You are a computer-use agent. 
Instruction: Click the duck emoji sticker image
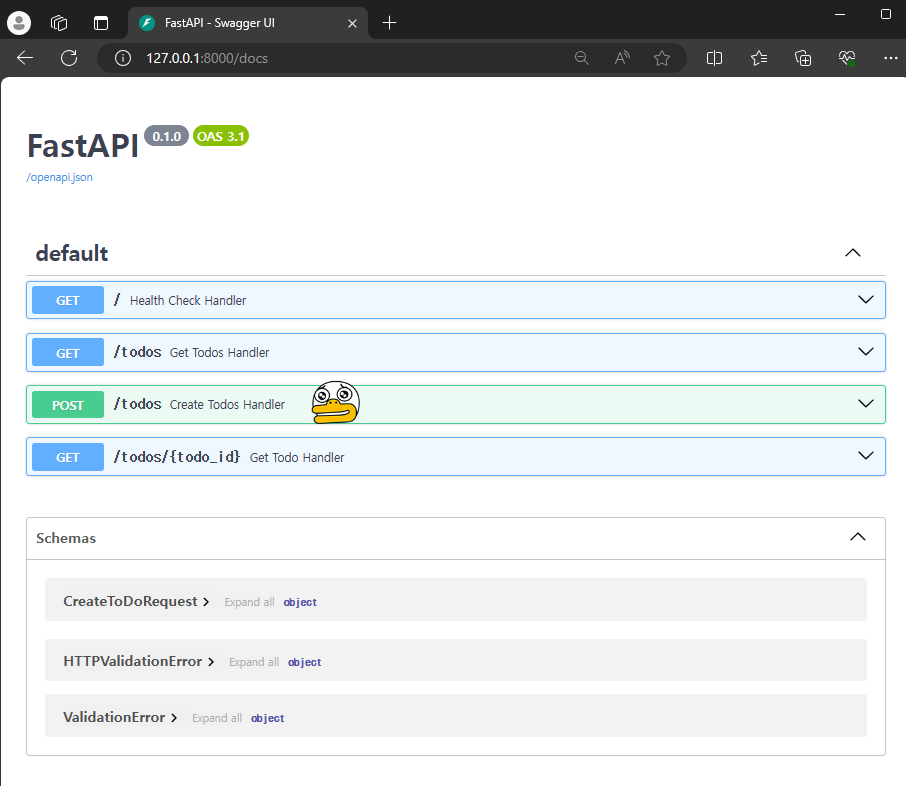(336, 402)
